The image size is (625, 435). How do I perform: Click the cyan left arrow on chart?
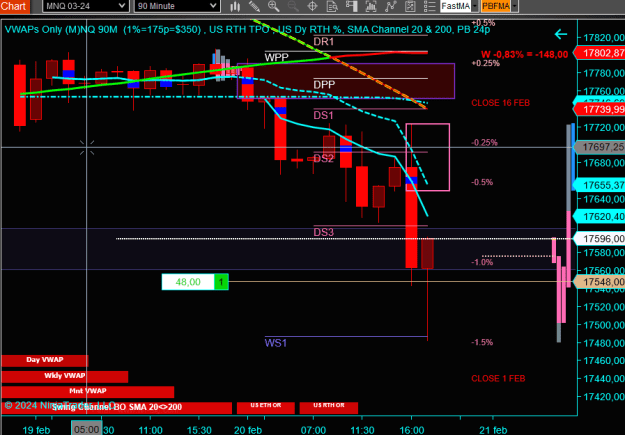pos(561,35)
